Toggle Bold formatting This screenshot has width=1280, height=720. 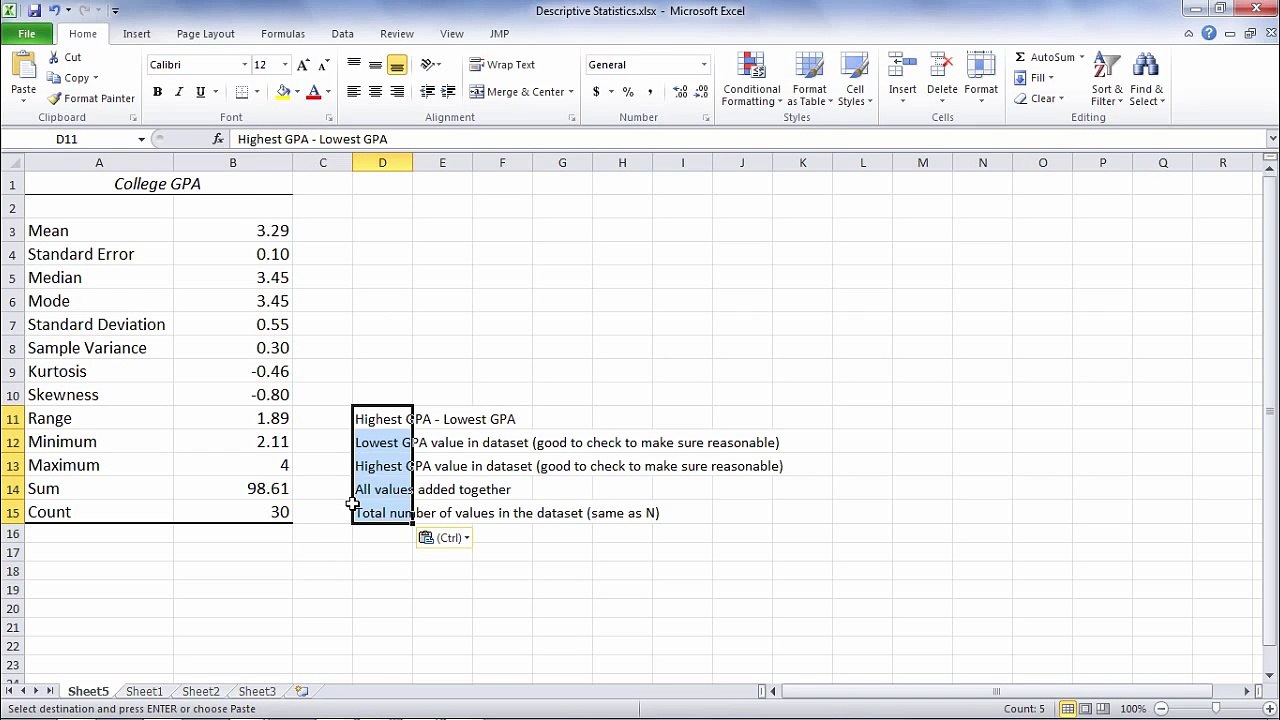tap(157, 92)
